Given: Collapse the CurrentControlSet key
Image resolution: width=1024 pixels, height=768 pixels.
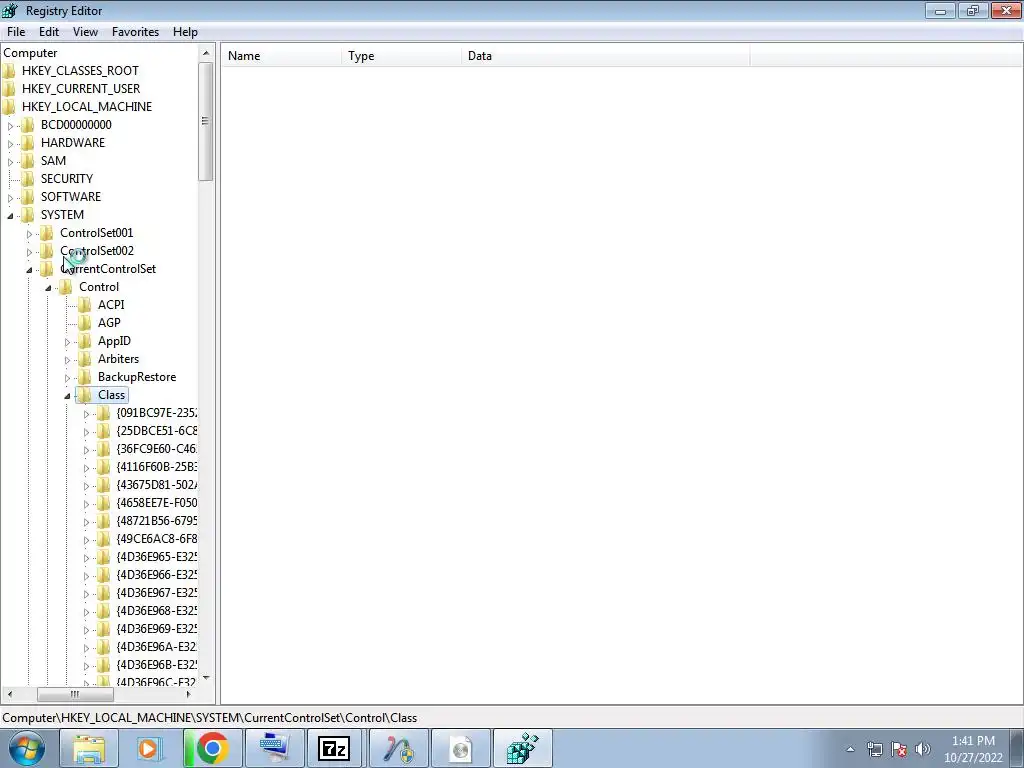Looking at the screenshot, I should coord(29,270).
